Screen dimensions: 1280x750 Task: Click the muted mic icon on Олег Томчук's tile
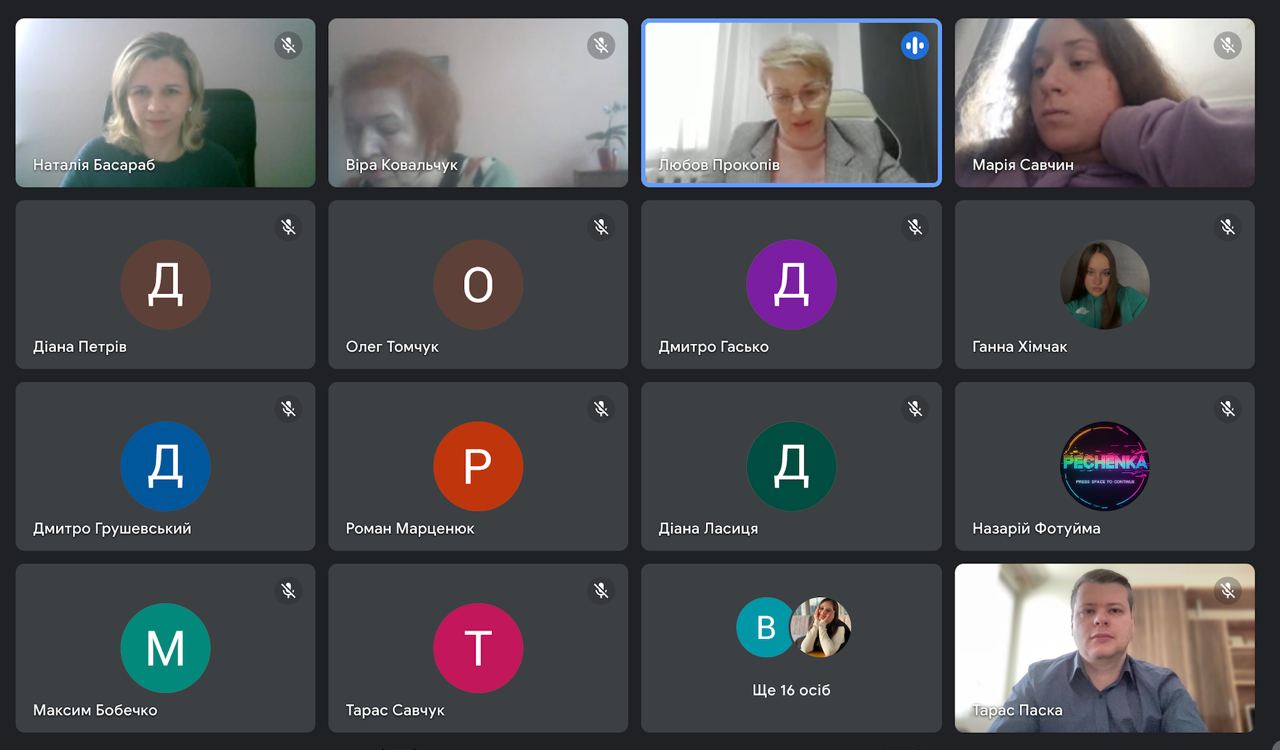(601, 227)
